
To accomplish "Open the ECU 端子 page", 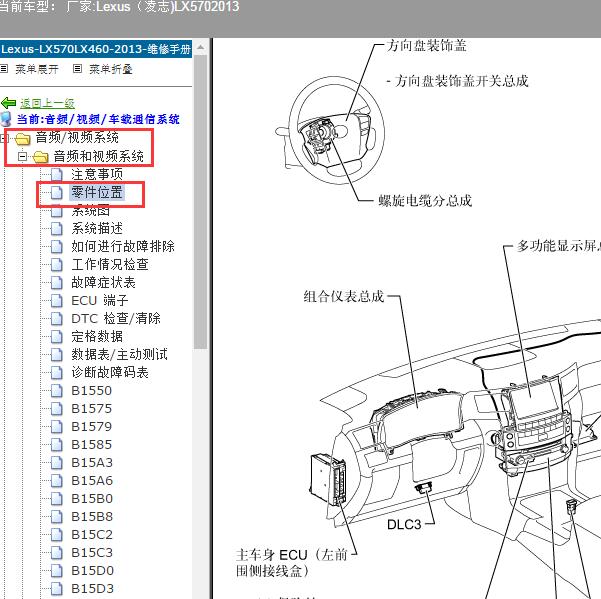I will [x=100, y=300].
